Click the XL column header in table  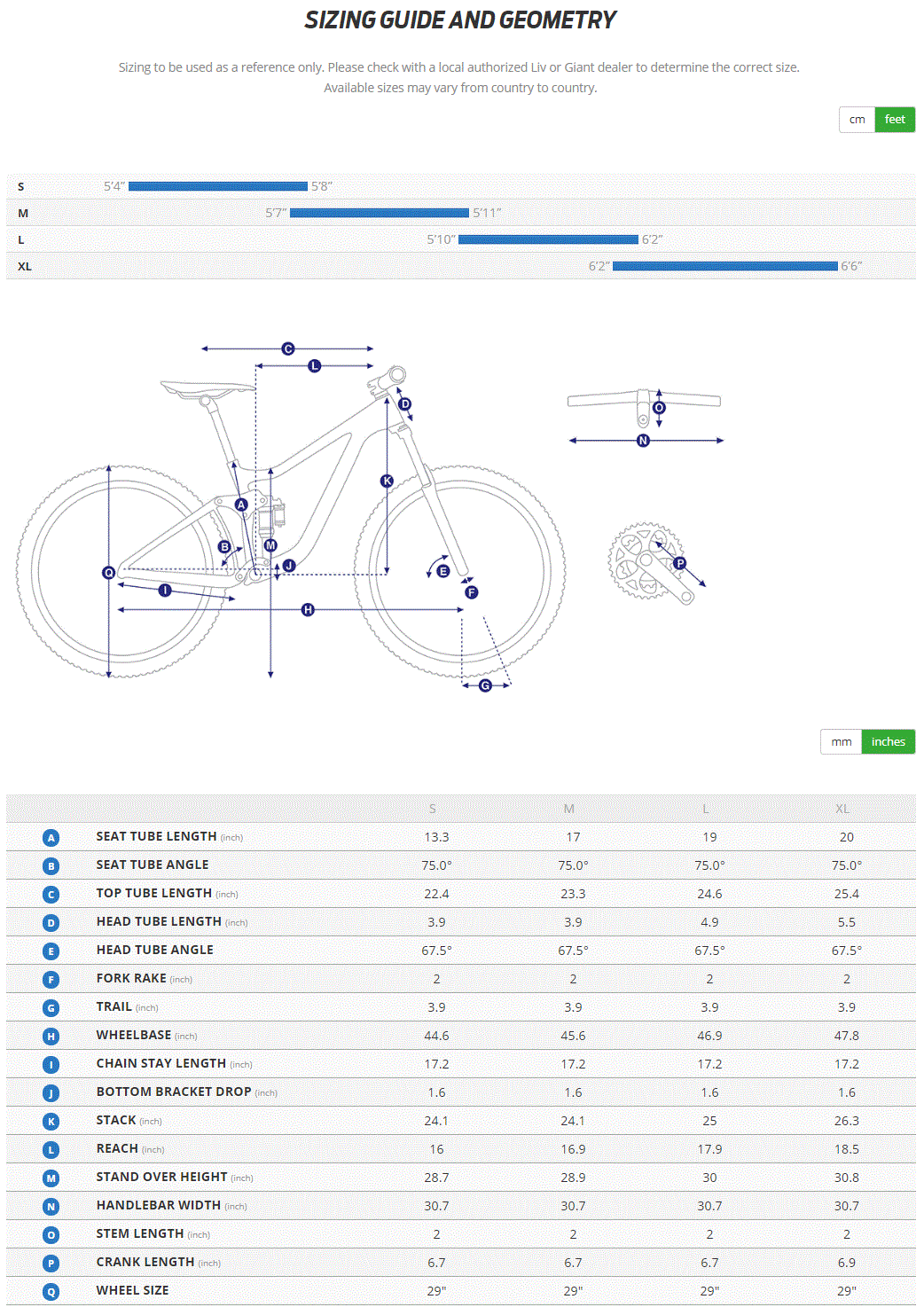pyautogui.click(x=842, y=809)
